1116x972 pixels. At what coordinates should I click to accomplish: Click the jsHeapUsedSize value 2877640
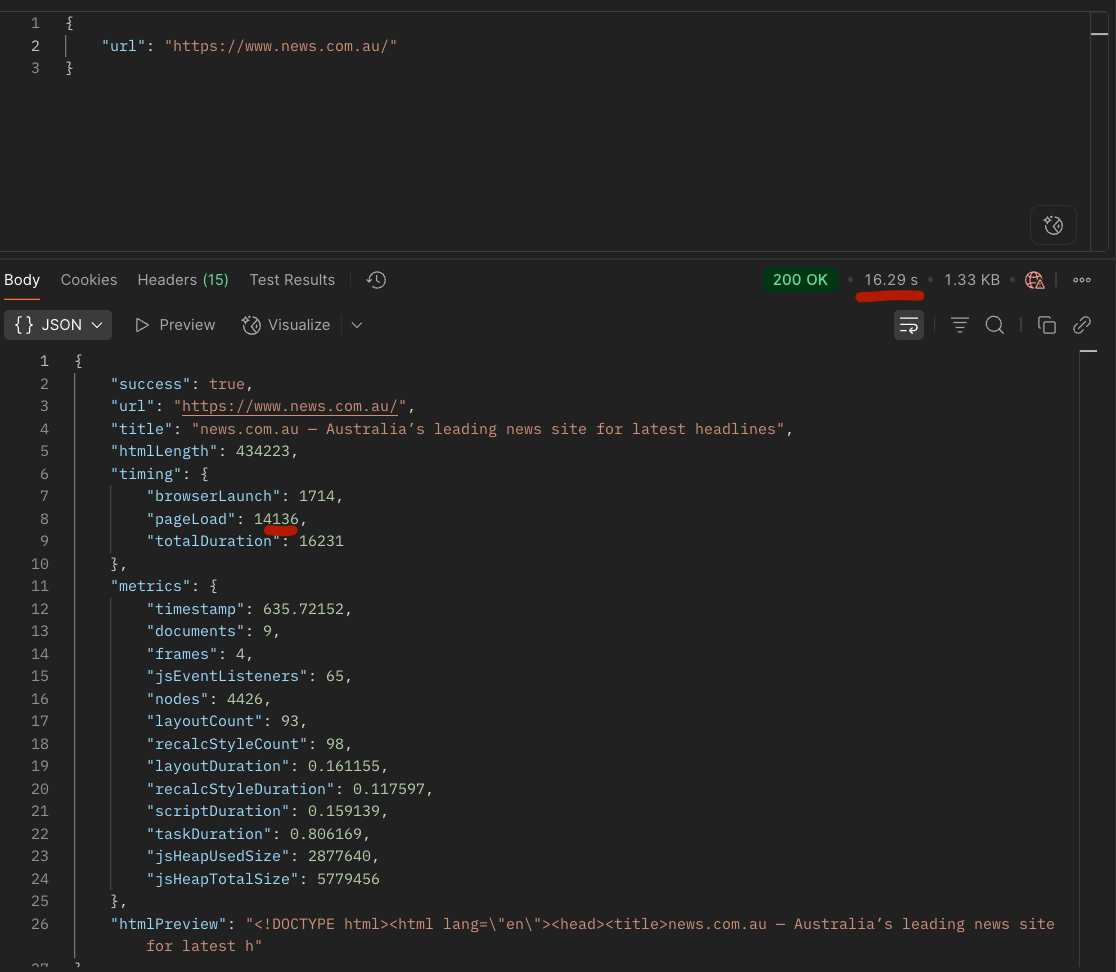point(339,856)
